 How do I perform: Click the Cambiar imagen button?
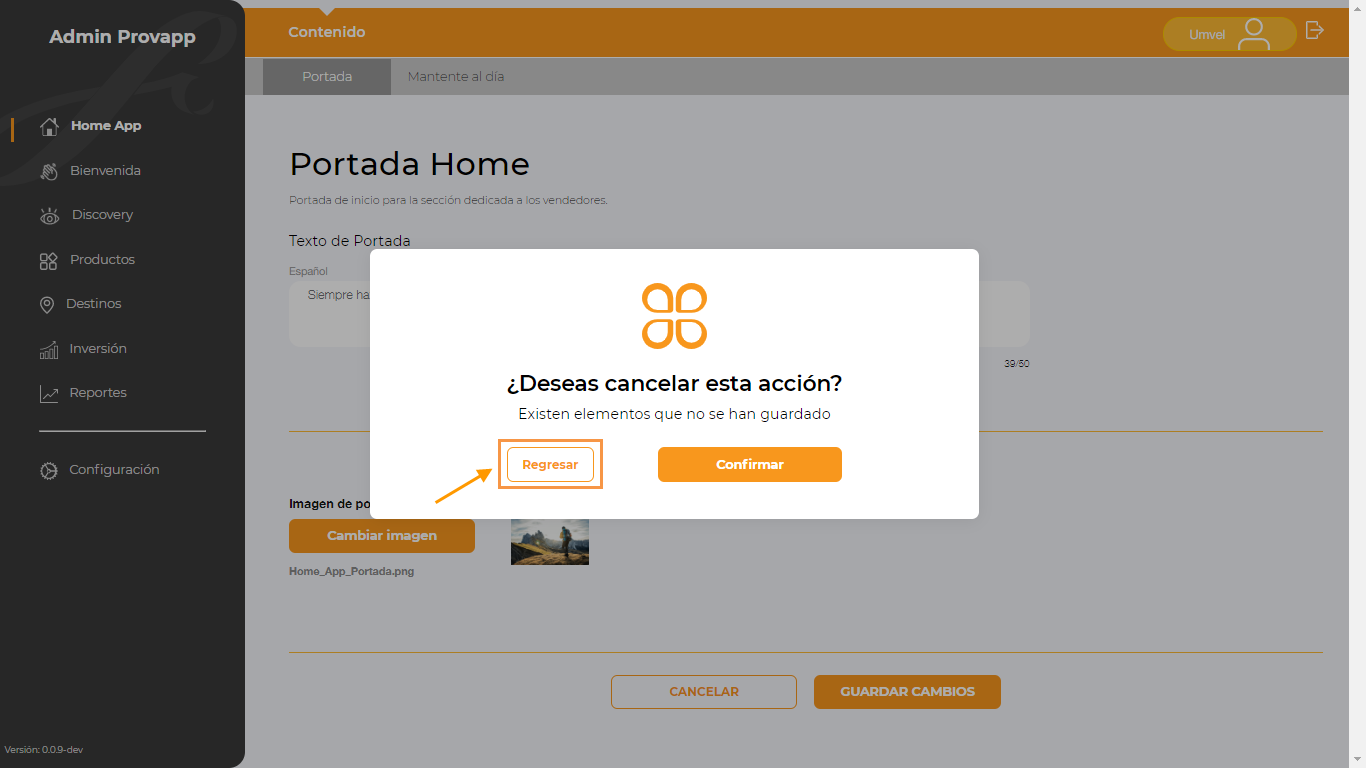click(x=382, y=536)
